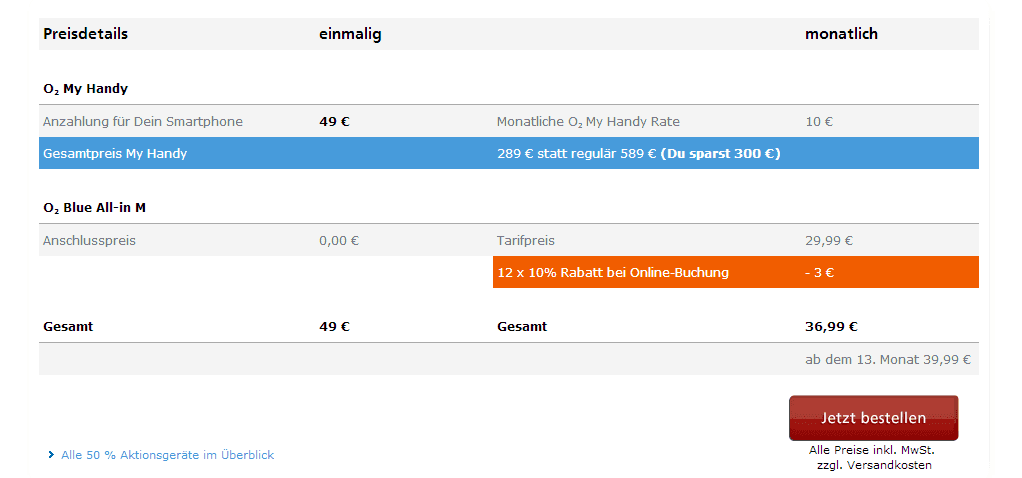Click the ab dem 13. Monat 39,99 € note
The width and height of the screenshot is (1022, 478).
[x=888, y=359]
